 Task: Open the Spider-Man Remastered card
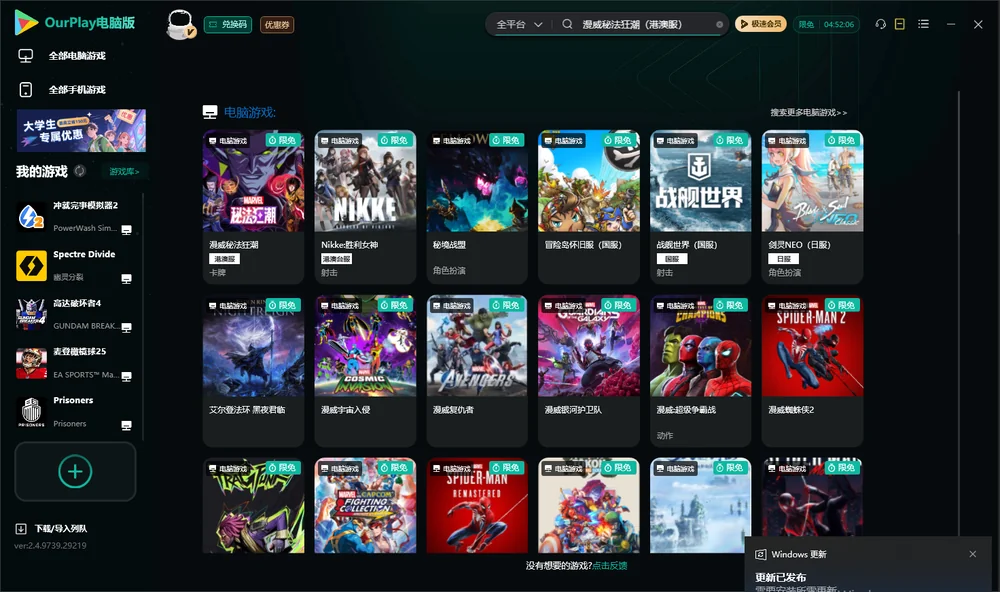click(477, 505)
